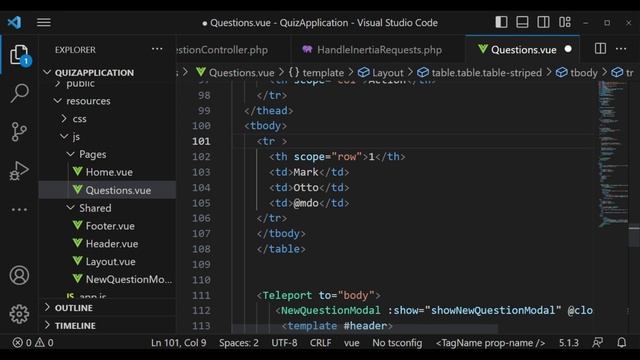Screen dimensions: 640x360
Task: Open editor More Actions ellipsis
Action: (x=621, y=49)
